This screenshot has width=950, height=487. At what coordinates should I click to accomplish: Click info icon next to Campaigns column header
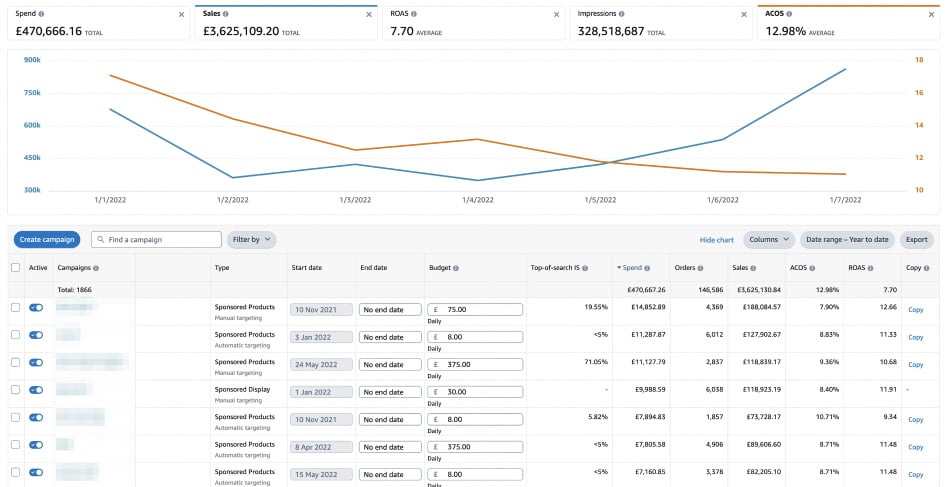pyautogui.click(x=96, y=268)
